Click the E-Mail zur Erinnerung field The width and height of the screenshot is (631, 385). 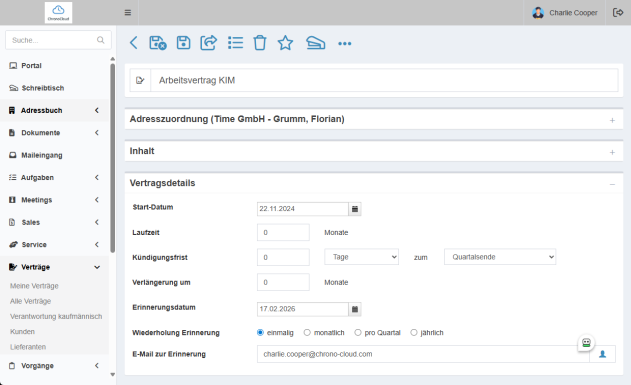tap(423, 354)
